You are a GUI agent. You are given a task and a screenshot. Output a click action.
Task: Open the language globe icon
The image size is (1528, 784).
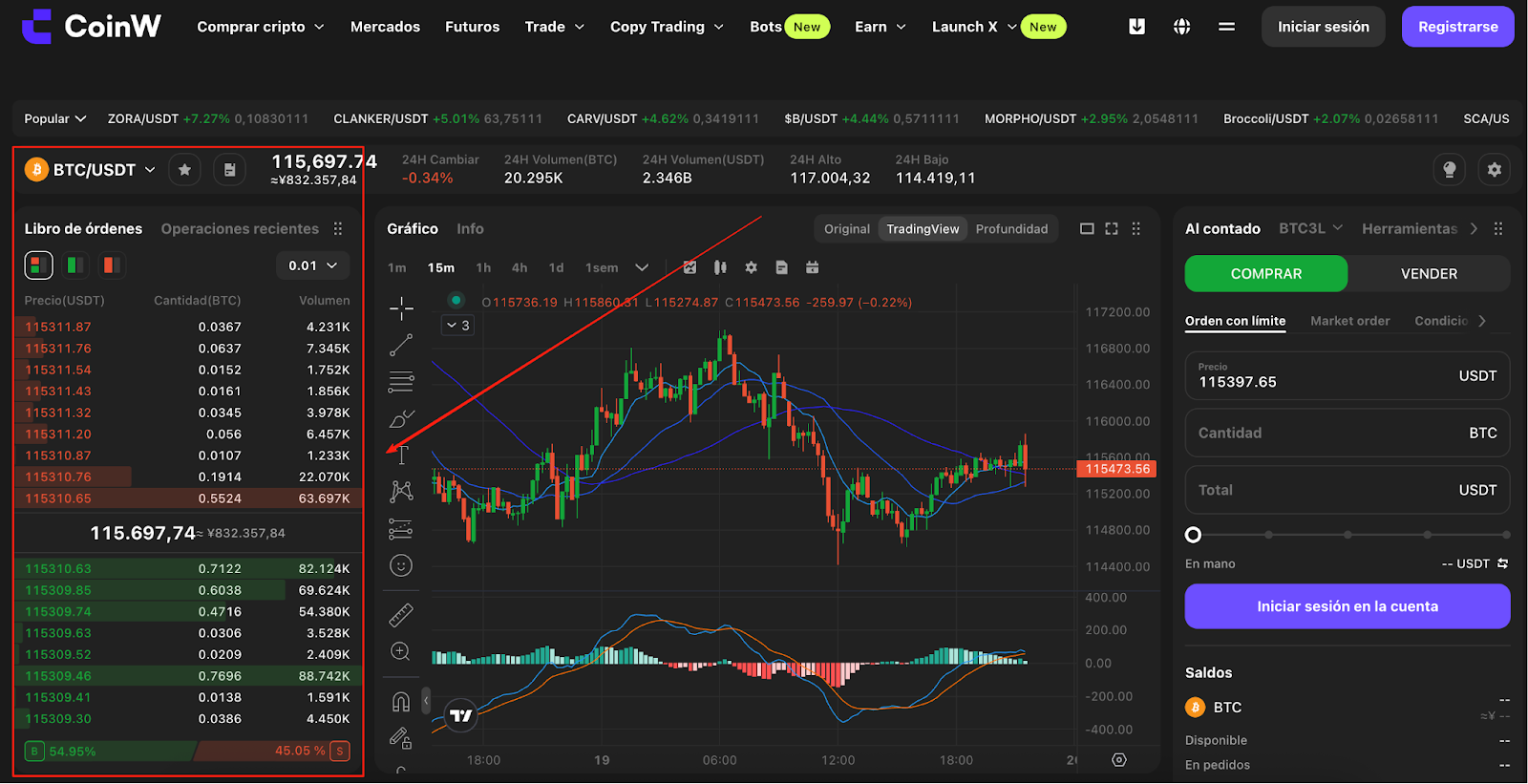[1181, 27]
